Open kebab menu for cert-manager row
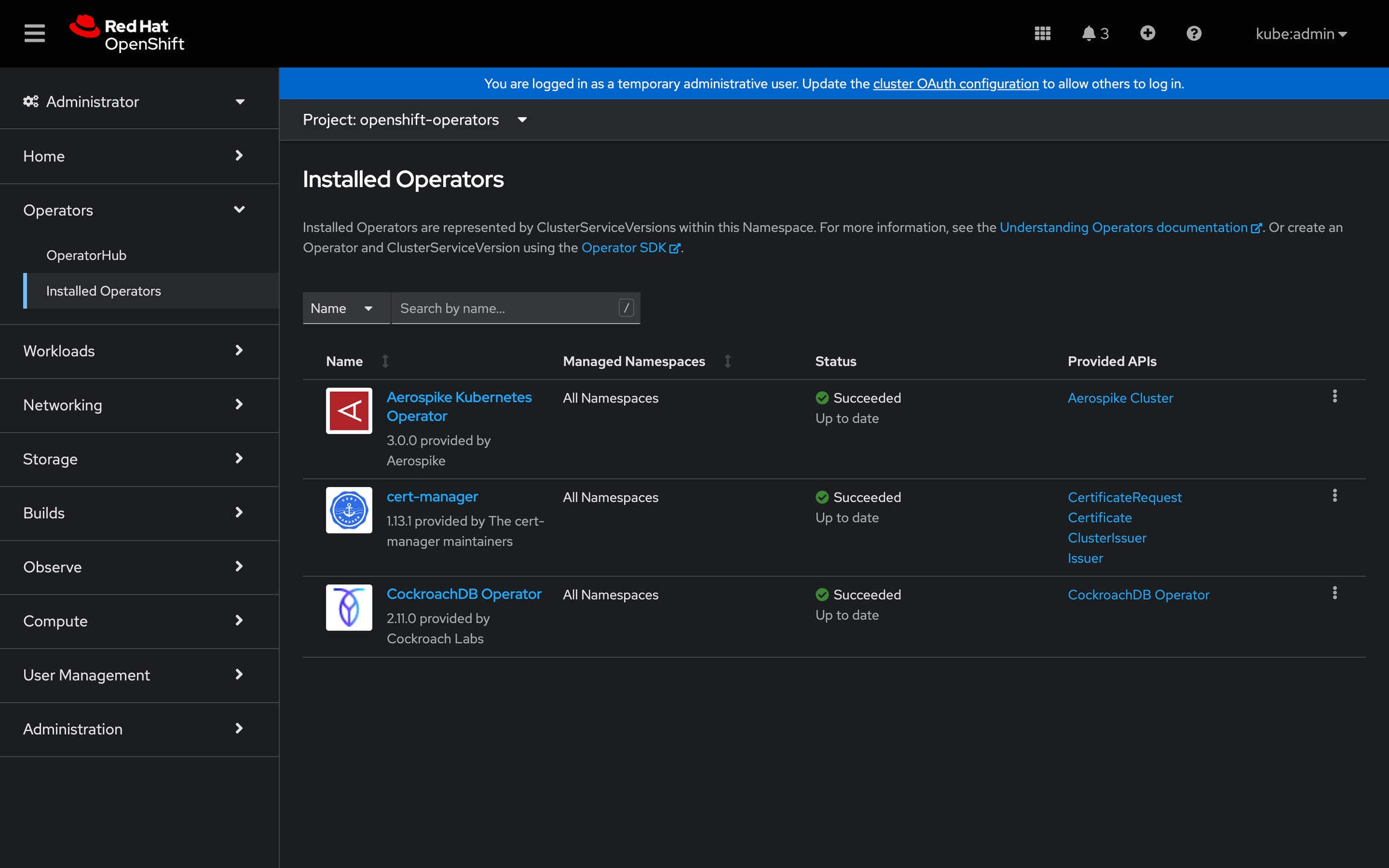This screenshot has height=868, width=1389. coord(1334,495)
